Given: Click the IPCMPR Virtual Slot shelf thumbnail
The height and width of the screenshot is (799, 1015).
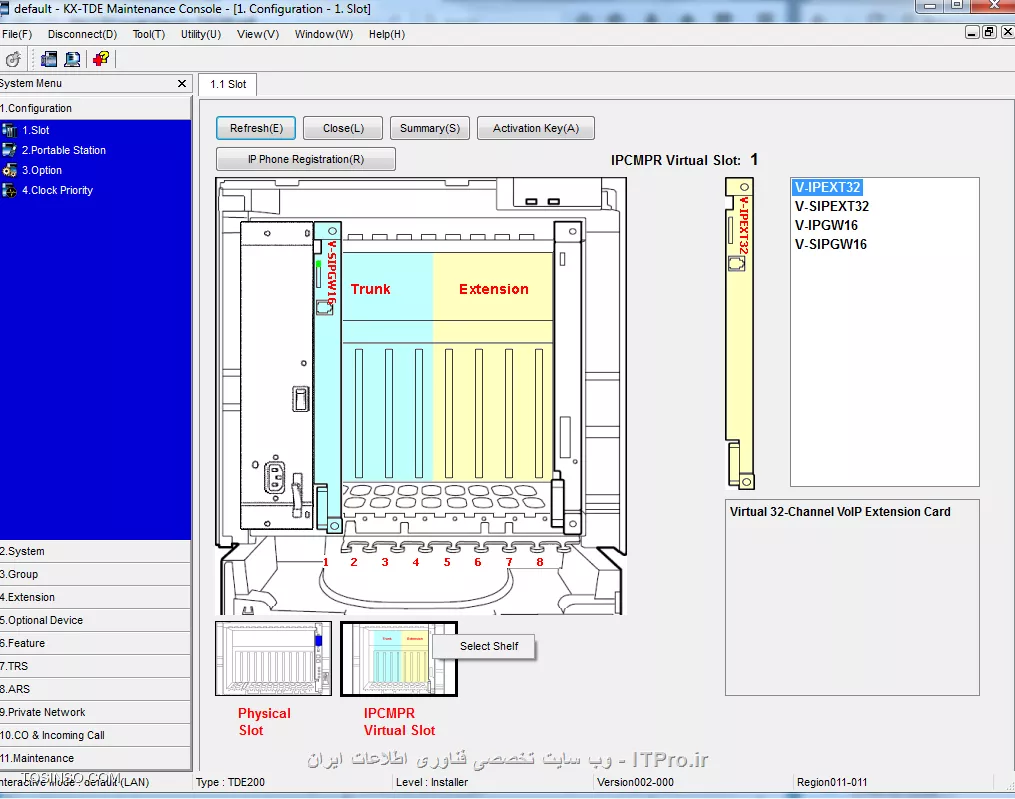Looking at the screenshot, I should pos(399,658).
